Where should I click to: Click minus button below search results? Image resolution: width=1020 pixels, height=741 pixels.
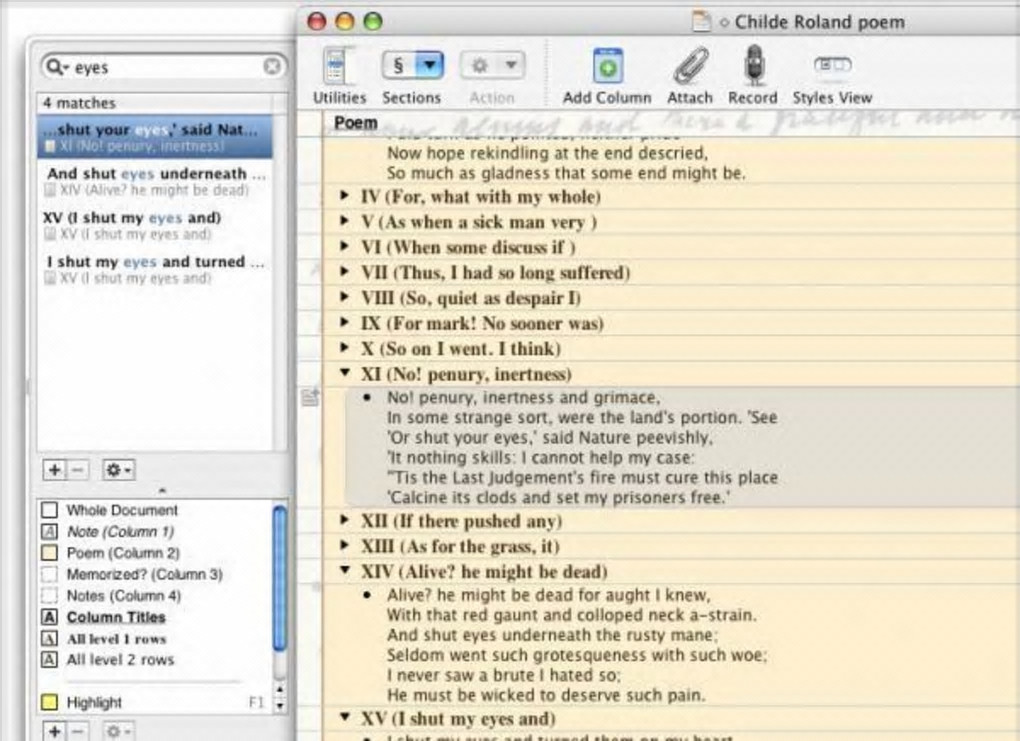[77, 470]
